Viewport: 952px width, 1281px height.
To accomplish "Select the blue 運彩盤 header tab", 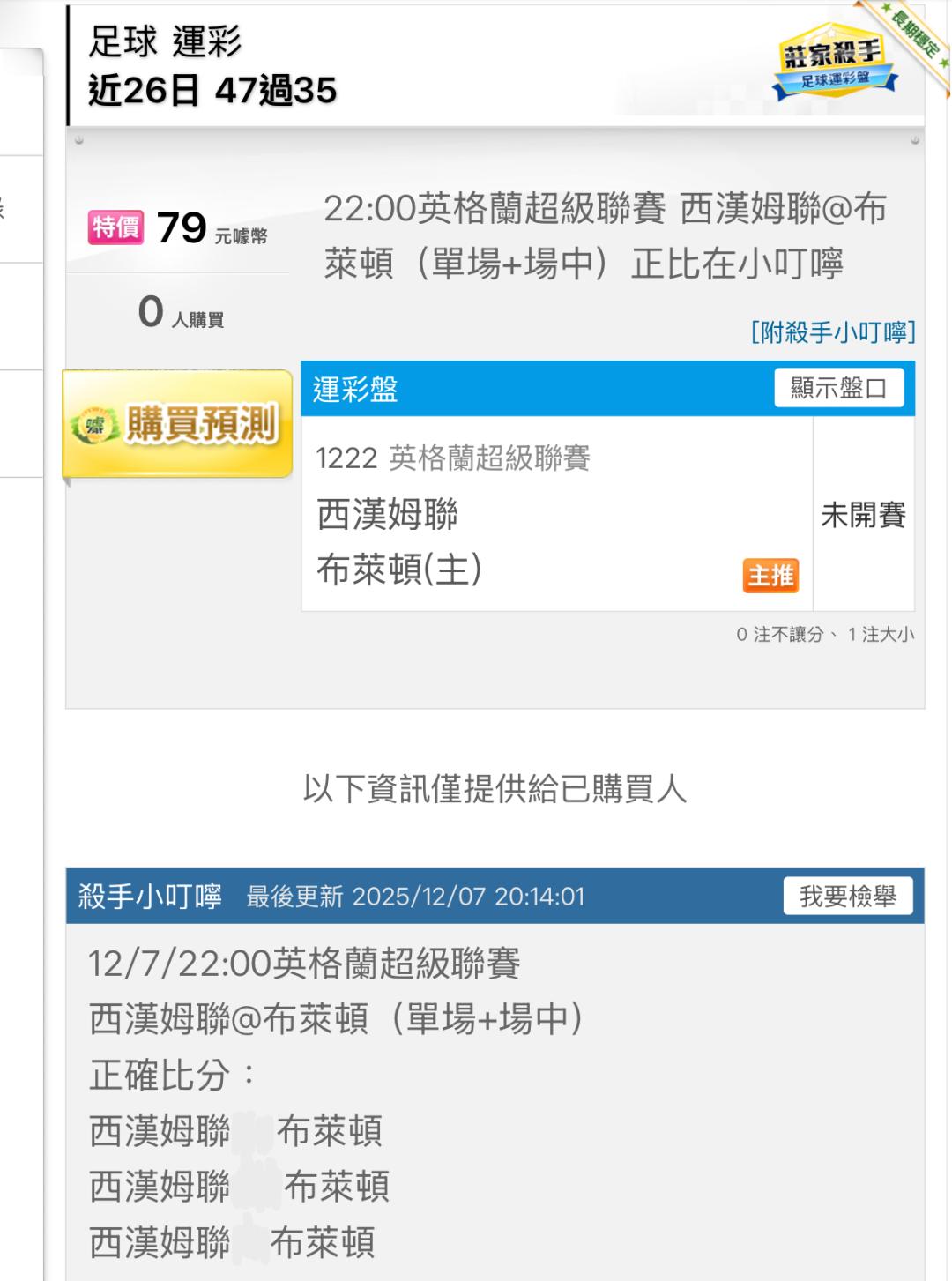I will 356,389.
